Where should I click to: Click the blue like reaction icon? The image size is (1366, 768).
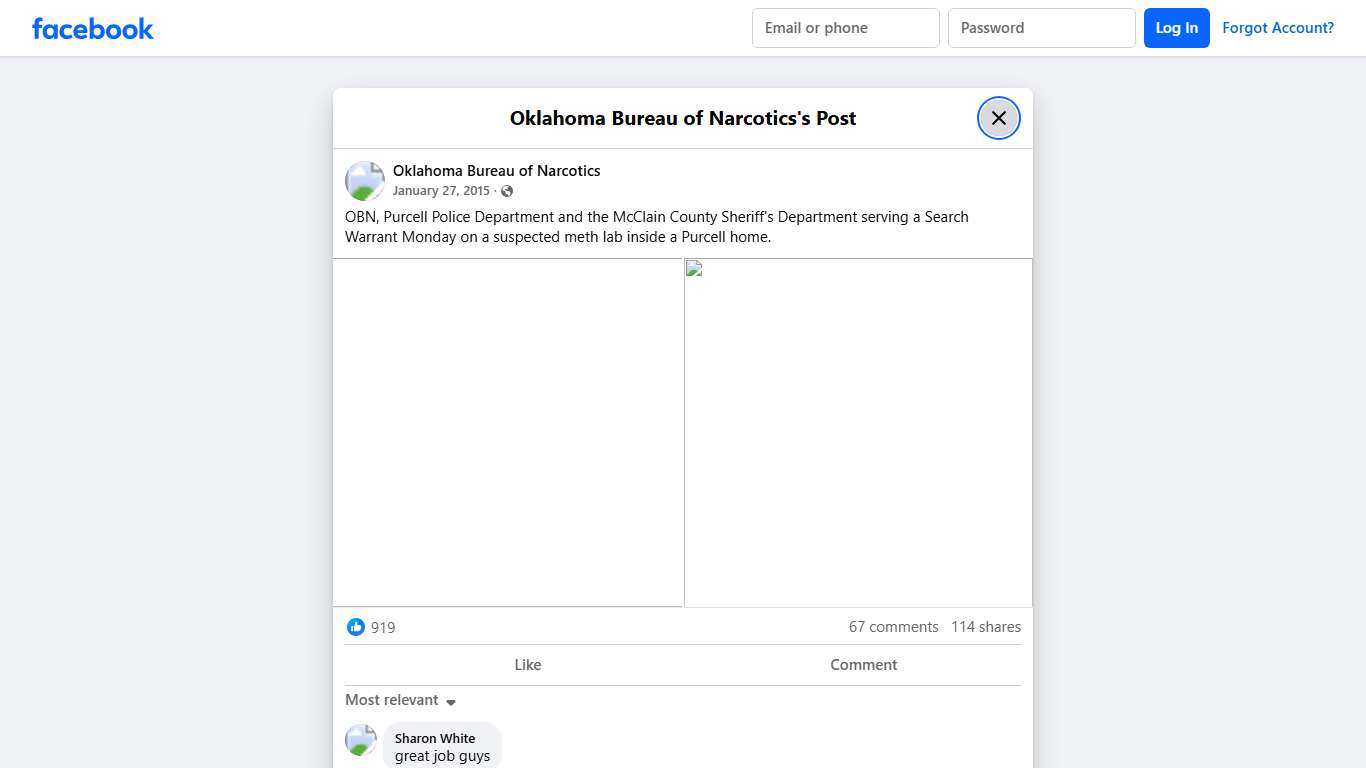click(x=356, y=627)
